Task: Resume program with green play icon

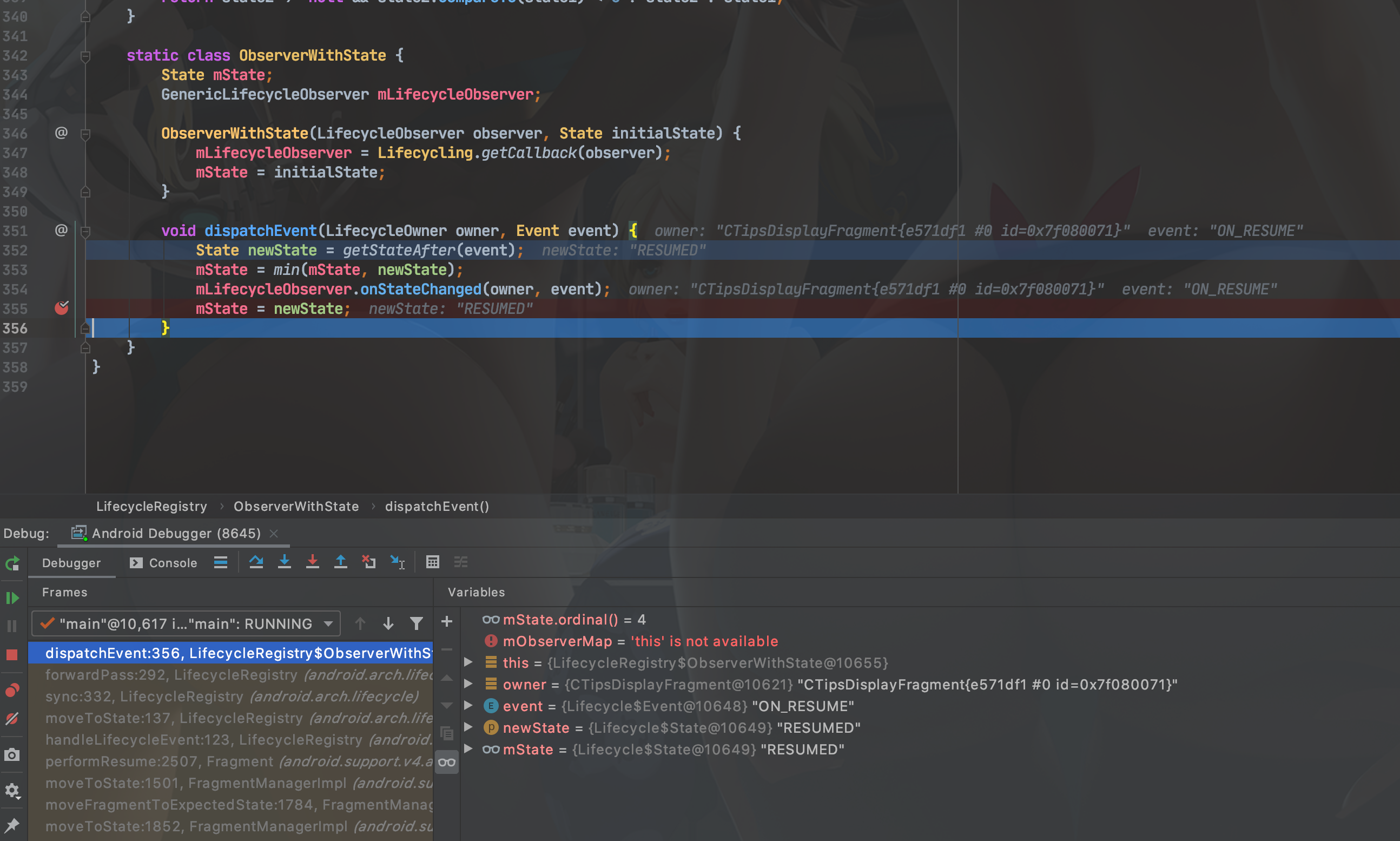Action: coord(12,598)
